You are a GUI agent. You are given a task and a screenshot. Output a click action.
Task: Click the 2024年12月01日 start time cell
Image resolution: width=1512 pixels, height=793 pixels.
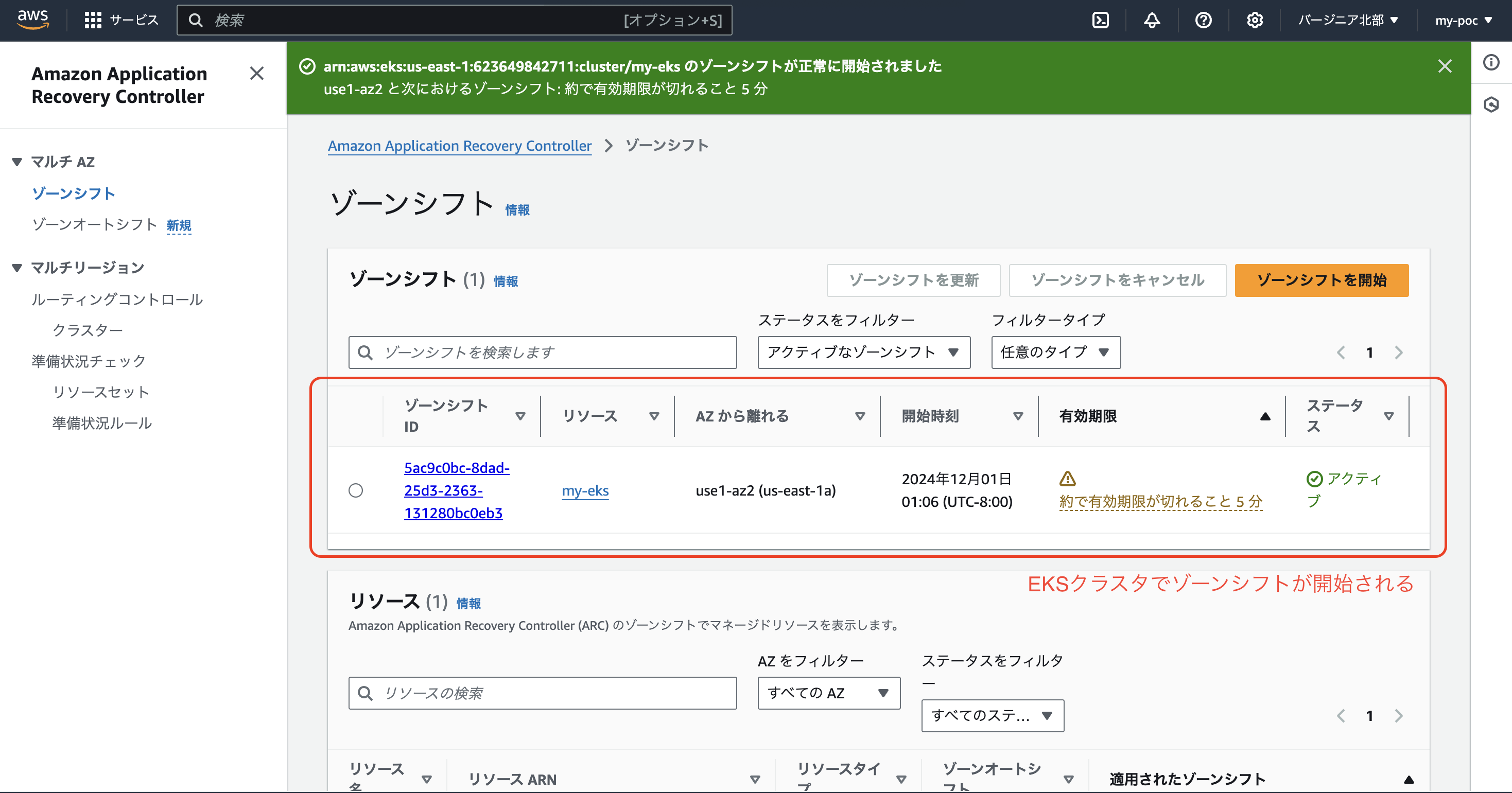tap(957, 490)
